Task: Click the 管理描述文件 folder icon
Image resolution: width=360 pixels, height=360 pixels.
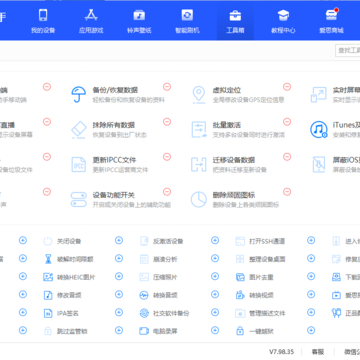Action: [240, 313]
